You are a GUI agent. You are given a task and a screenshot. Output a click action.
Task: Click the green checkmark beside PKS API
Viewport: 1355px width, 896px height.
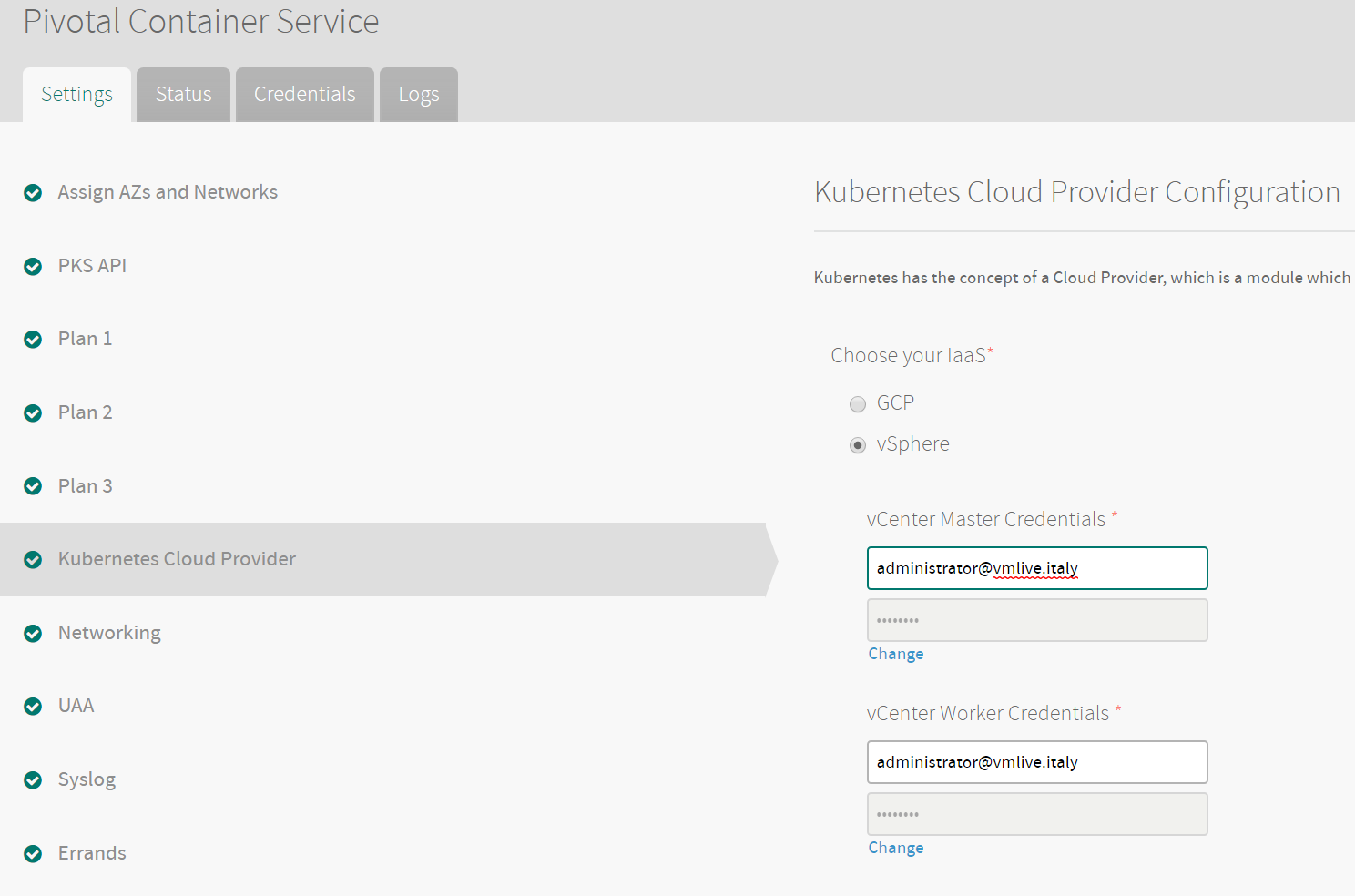33,267
